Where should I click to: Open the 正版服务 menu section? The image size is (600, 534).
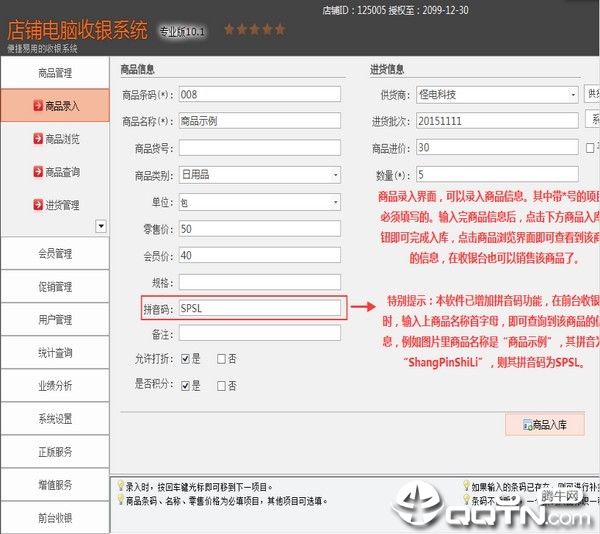(x=55, y=452)
